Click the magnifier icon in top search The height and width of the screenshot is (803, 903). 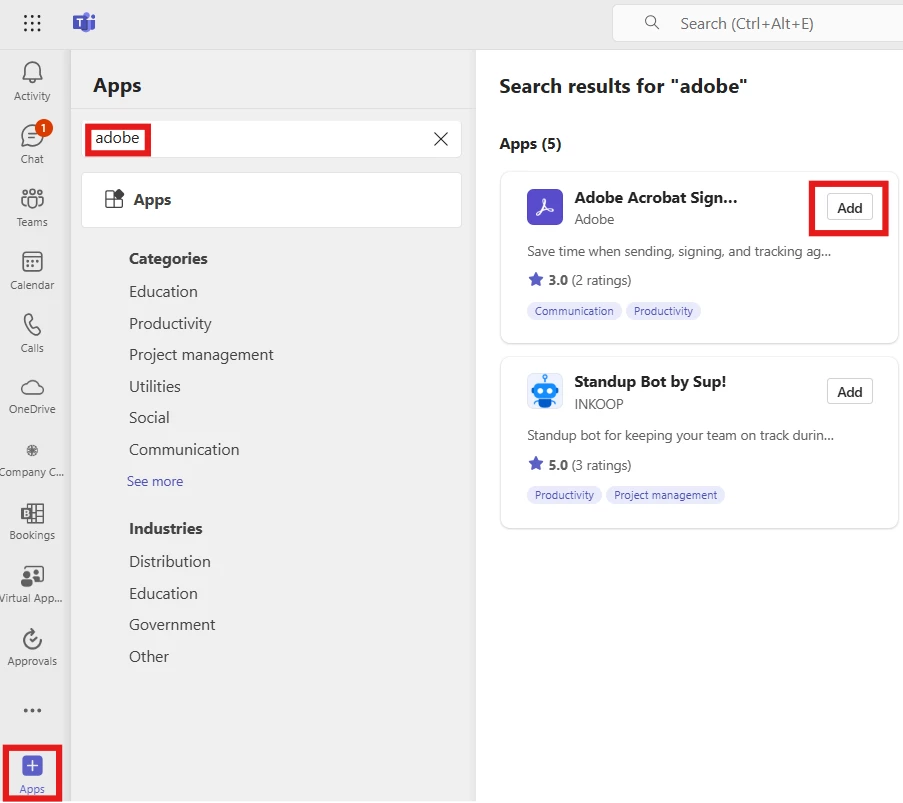pos(652,22)
